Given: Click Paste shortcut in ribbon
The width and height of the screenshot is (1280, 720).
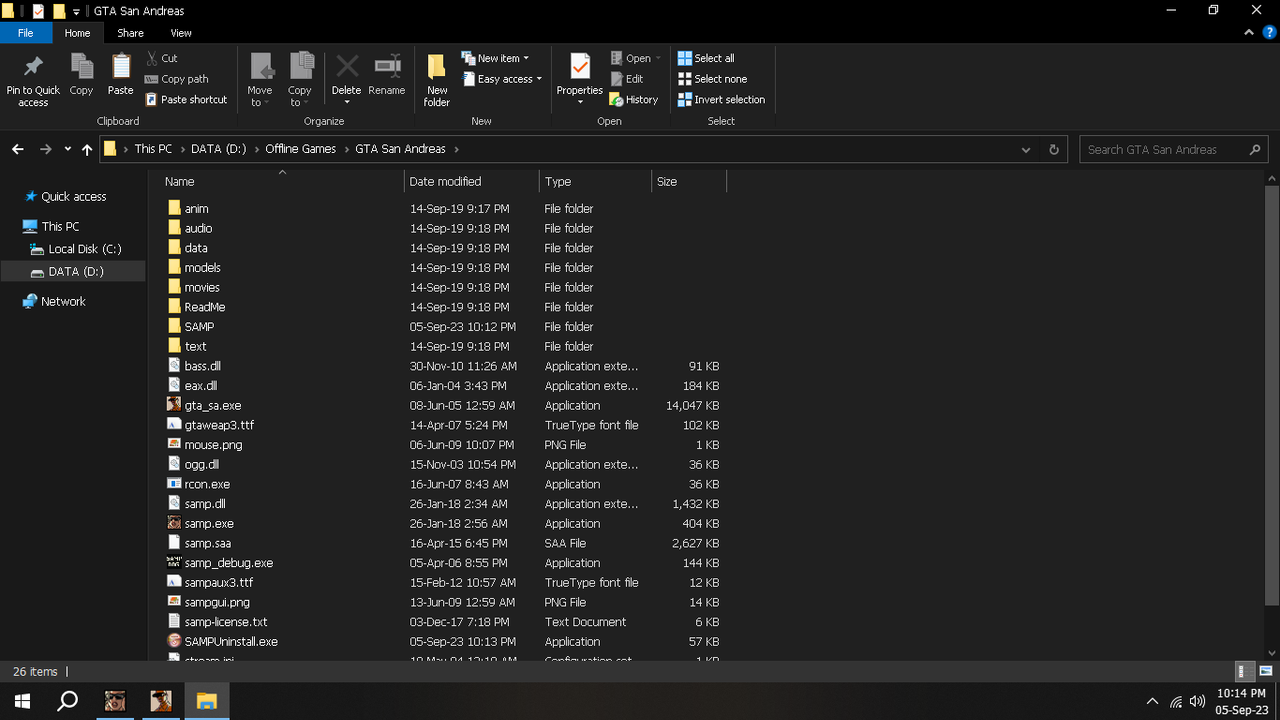Looking at the screenshot, I should pyautogui.click(x=187, y=100).
